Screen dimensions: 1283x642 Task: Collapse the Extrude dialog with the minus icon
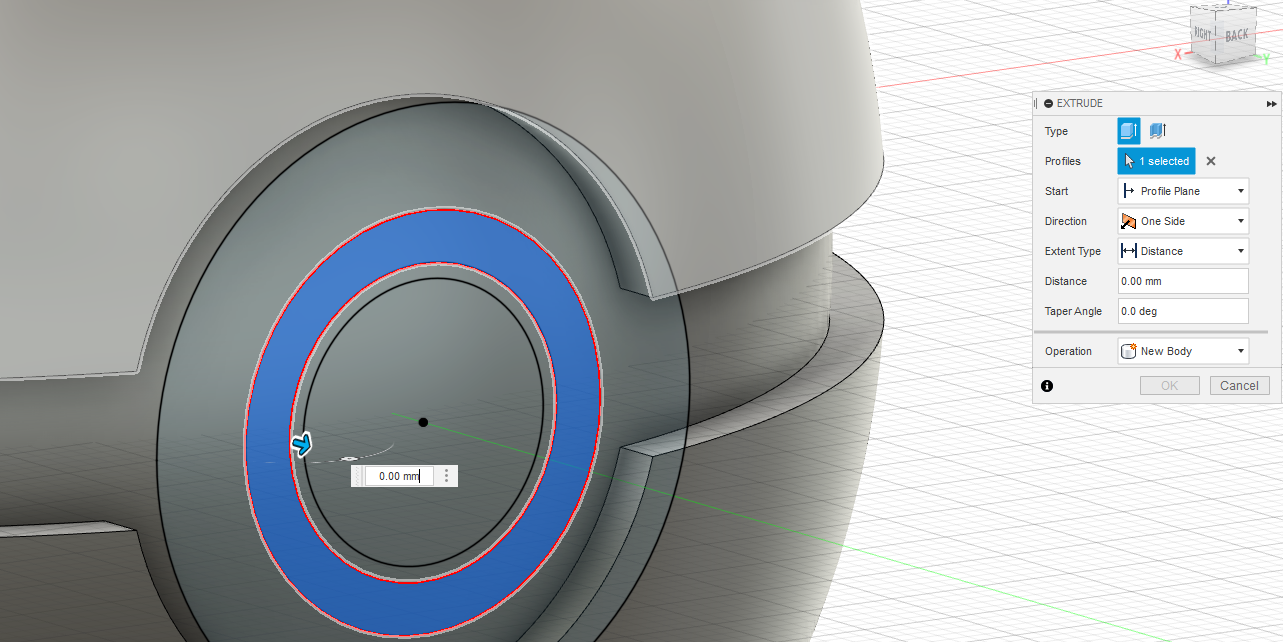click(1048, 103)
